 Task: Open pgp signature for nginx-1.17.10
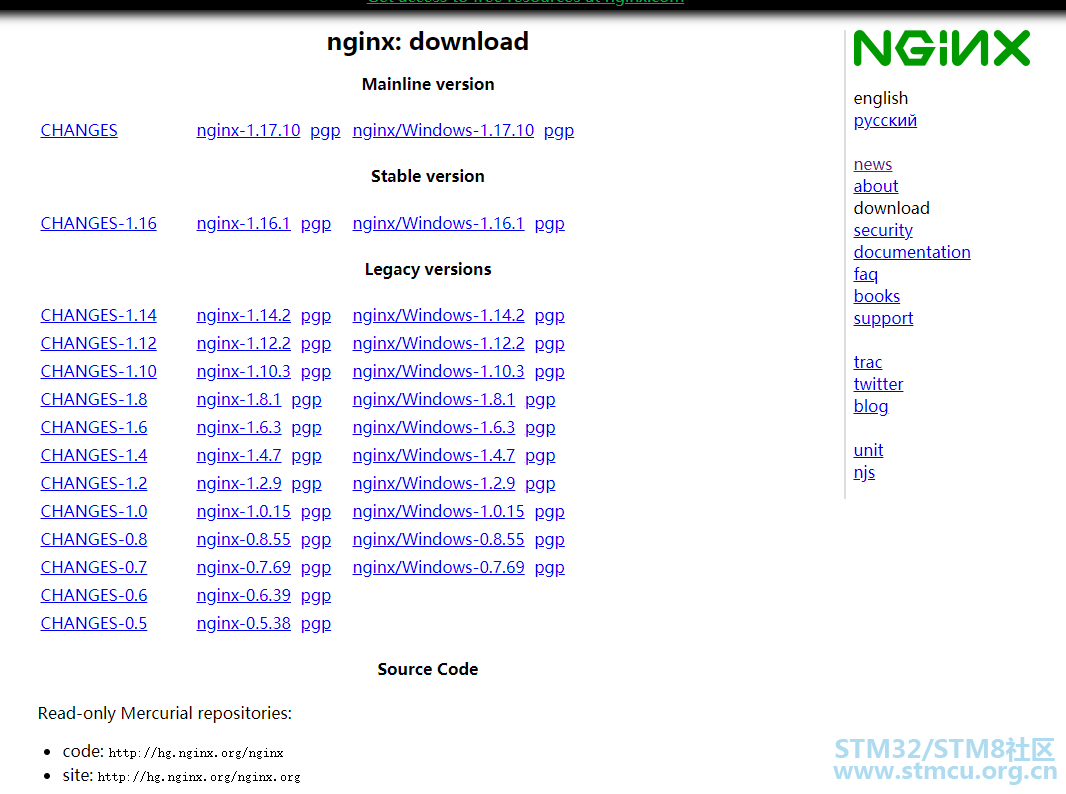[325, 131]
